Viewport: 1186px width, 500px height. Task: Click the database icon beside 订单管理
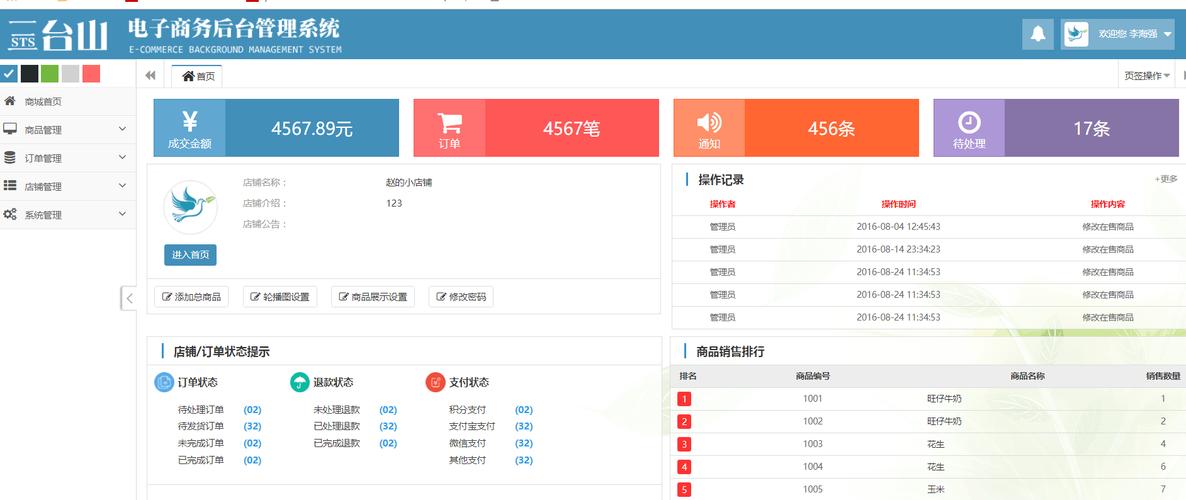coord(10,157)
